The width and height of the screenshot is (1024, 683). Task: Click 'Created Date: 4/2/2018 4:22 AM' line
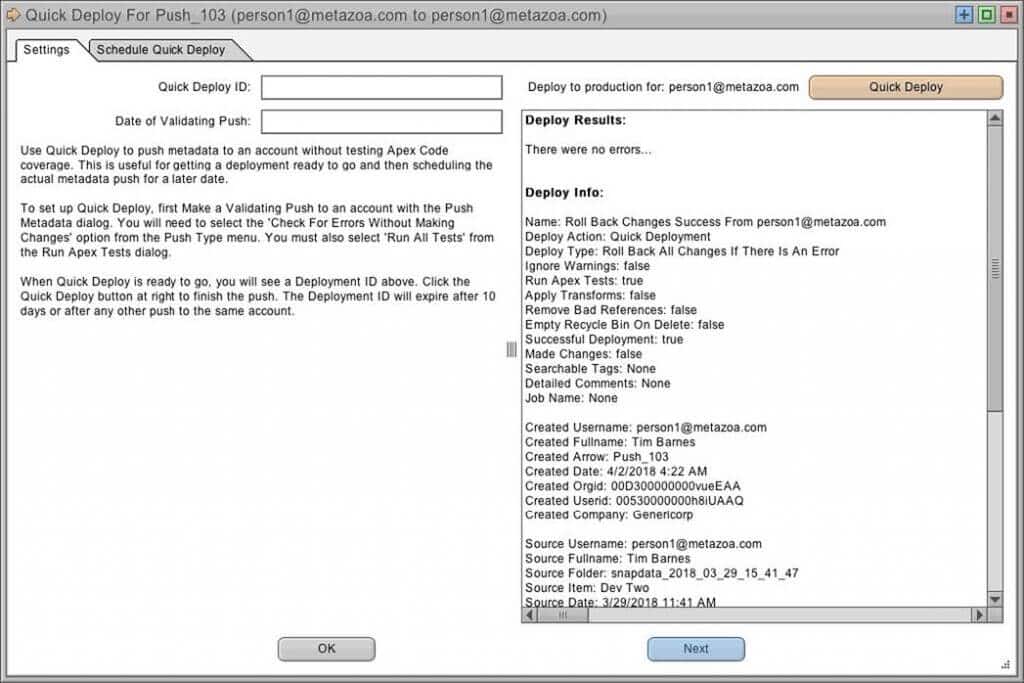coord(616,471)
